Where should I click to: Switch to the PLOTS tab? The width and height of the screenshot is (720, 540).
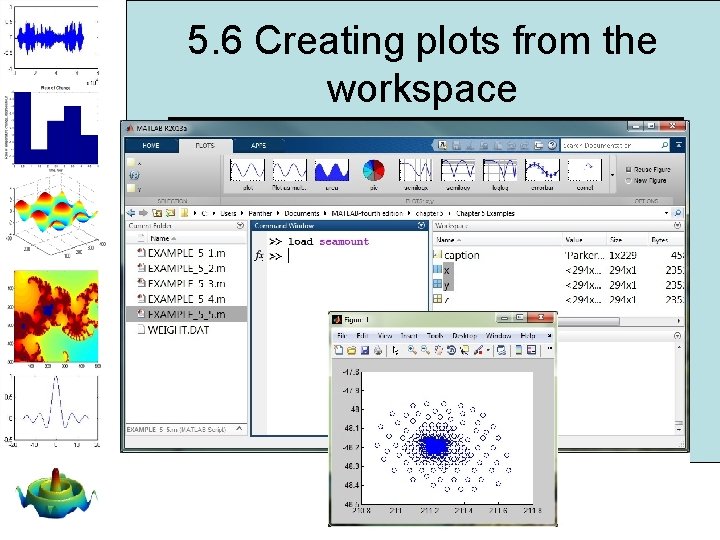point(205,145)
